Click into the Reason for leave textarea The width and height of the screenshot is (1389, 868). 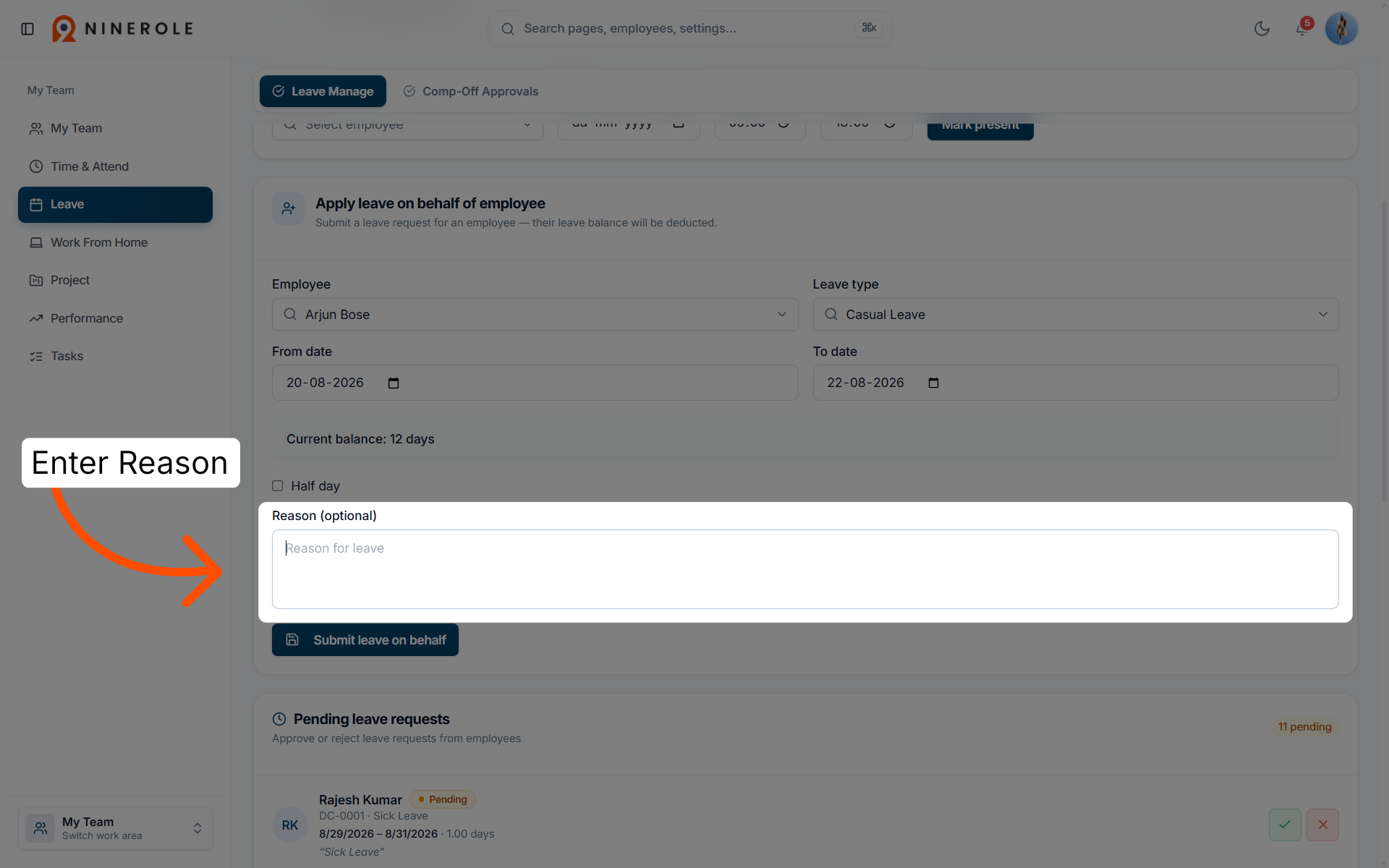coord(805,569)
